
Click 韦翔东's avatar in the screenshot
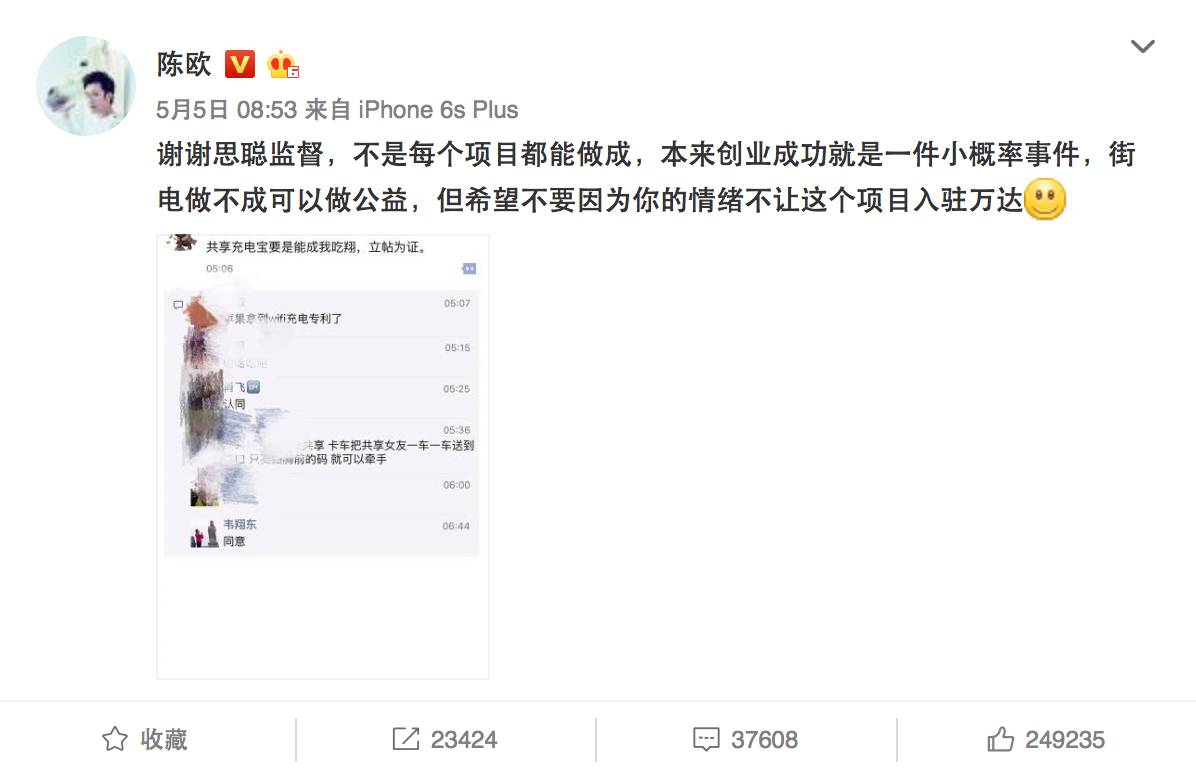click(x=204, y=534)
